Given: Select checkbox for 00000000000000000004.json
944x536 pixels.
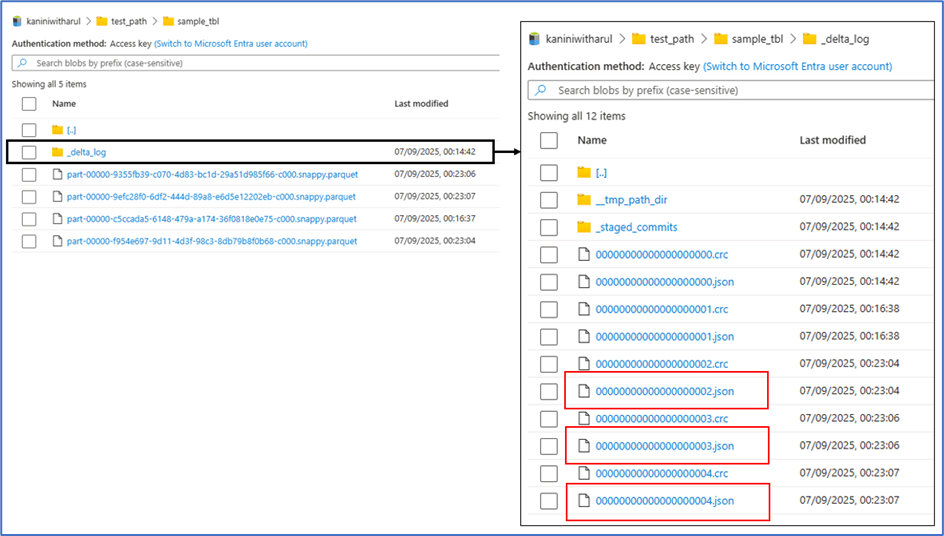Looking at the screenshot, I should [549, 500].
